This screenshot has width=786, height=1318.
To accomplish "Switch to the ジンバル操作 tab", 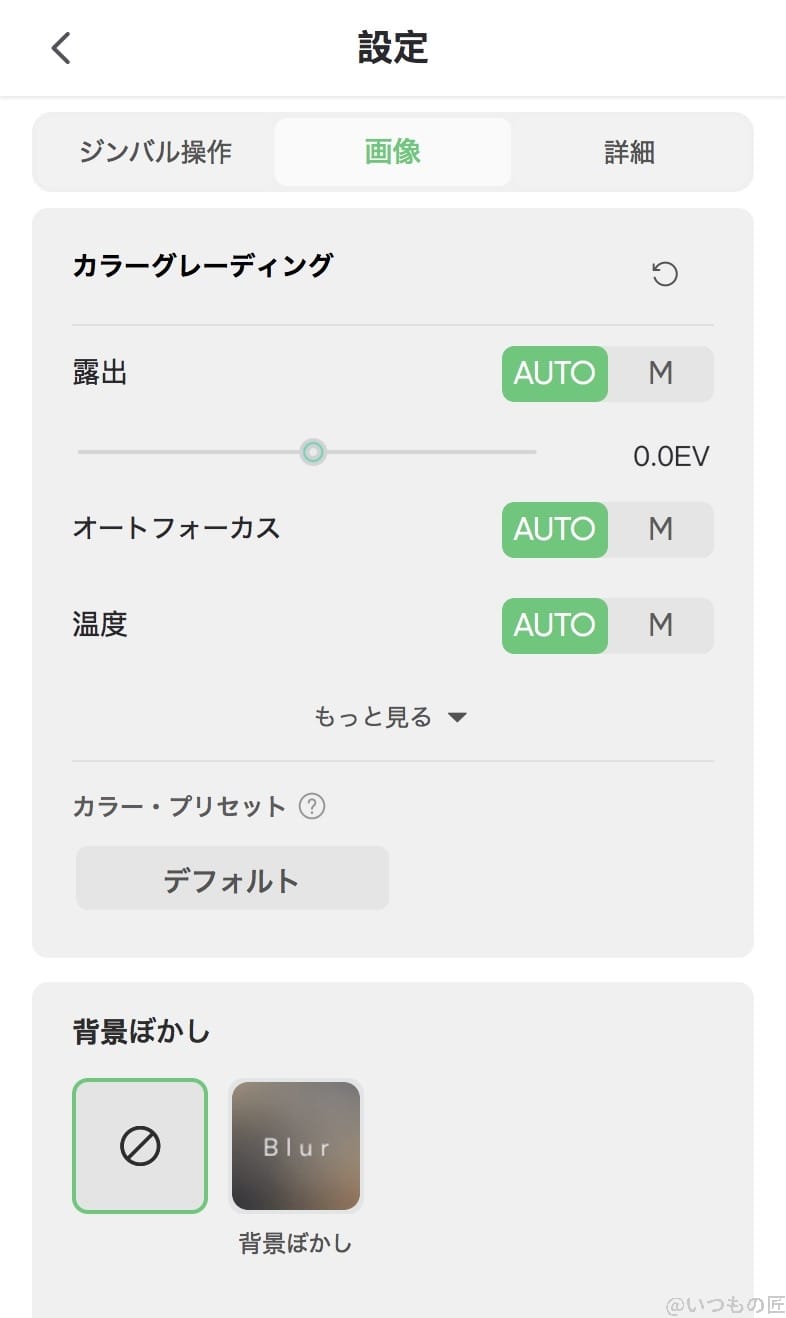I will (155, 152).
